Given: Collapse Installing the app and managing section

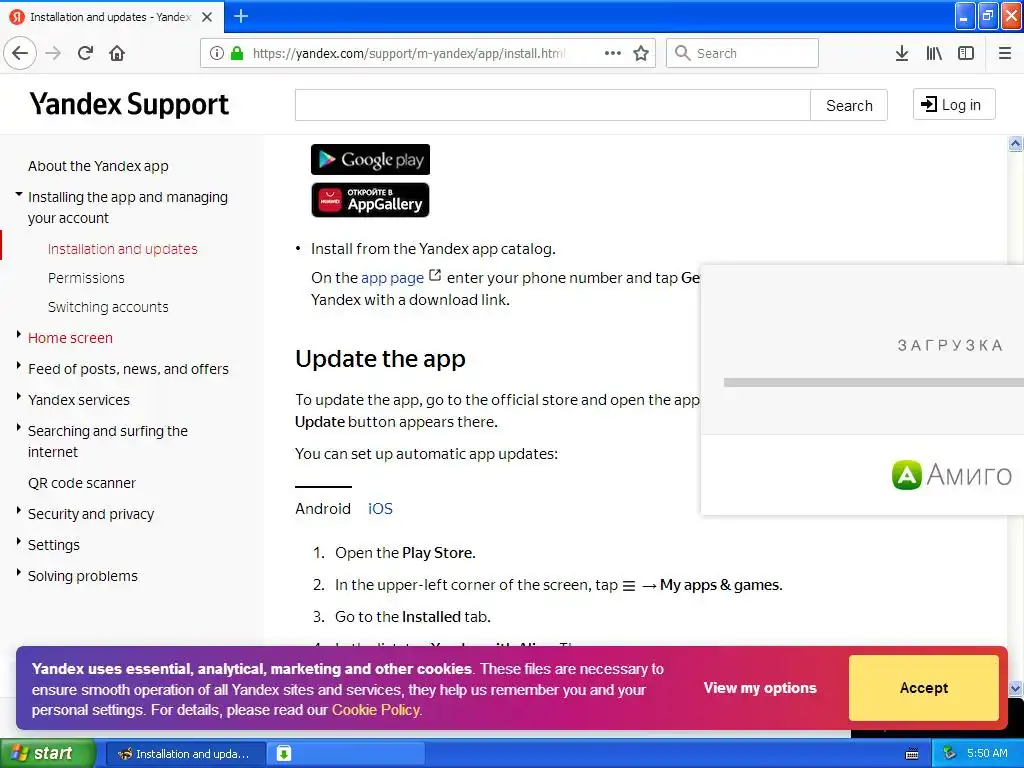Looking at the screenshot, I should [19, 195].
